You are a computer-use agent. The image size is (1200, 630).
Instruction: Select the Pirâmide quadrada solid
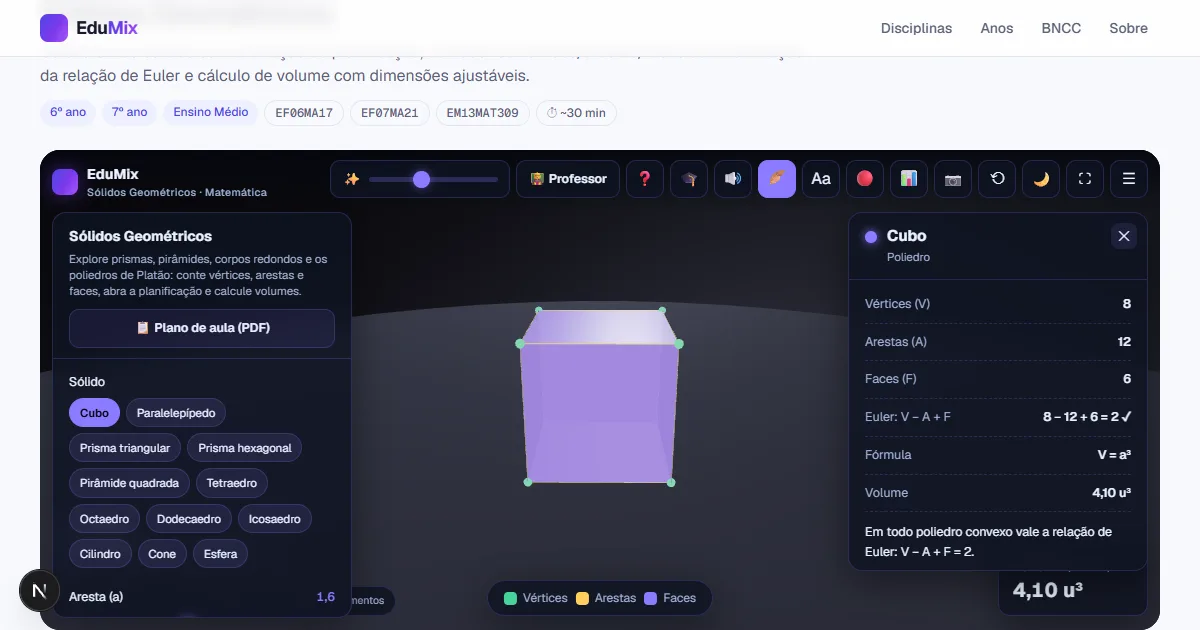pos(129,483)
